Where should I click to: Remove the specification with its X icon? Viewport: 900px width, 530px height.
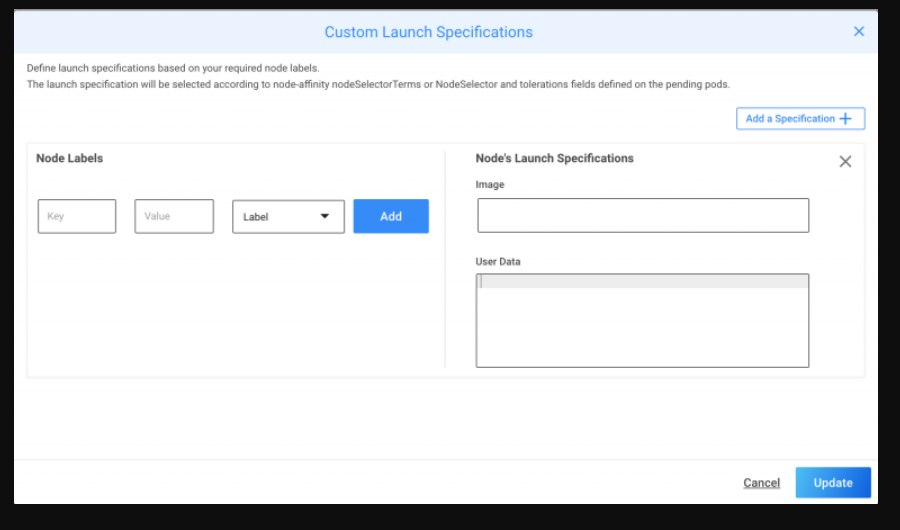pos(845,161)
